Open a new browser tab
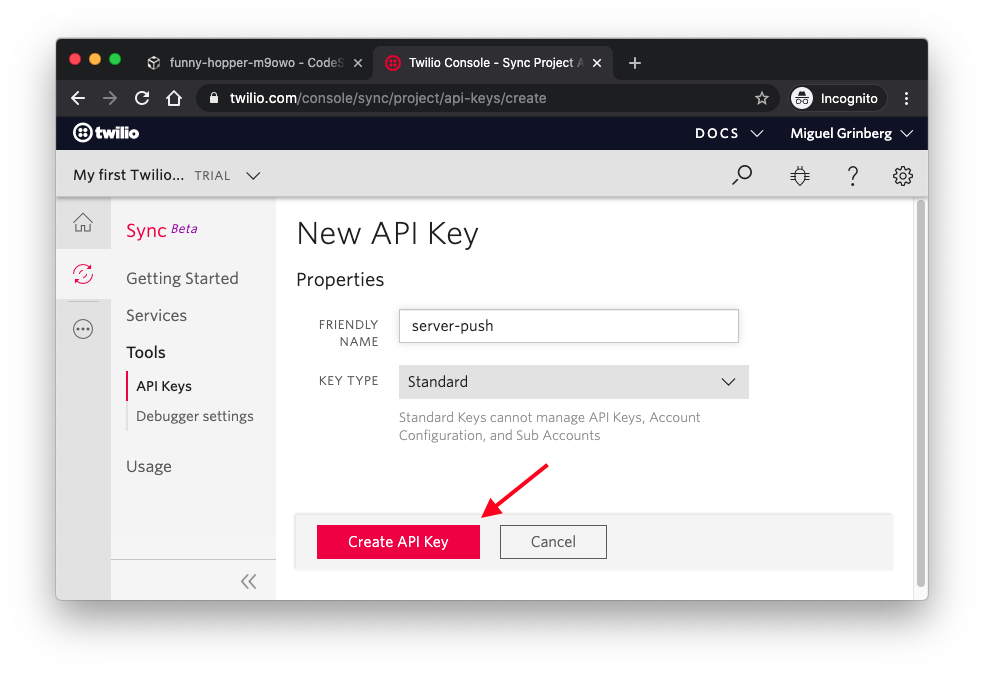The image size is (984, 674). pyautogui.click(x=634, y=63)
